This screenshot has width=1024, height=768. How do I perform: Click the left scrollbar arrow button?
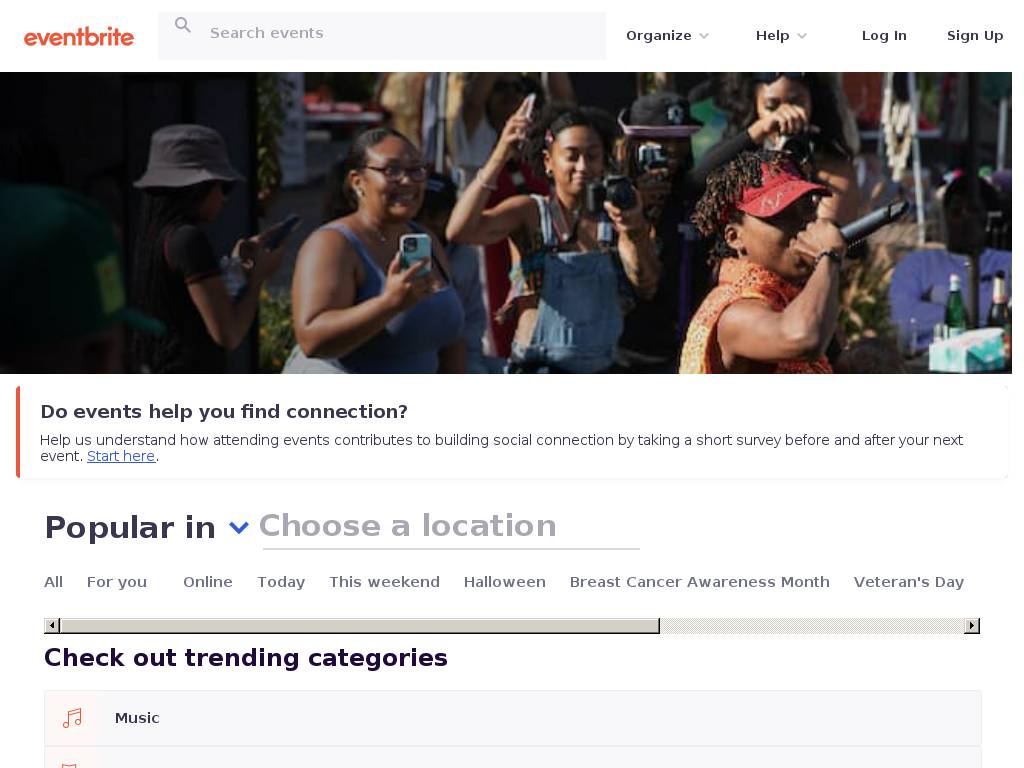click(52, 626)
